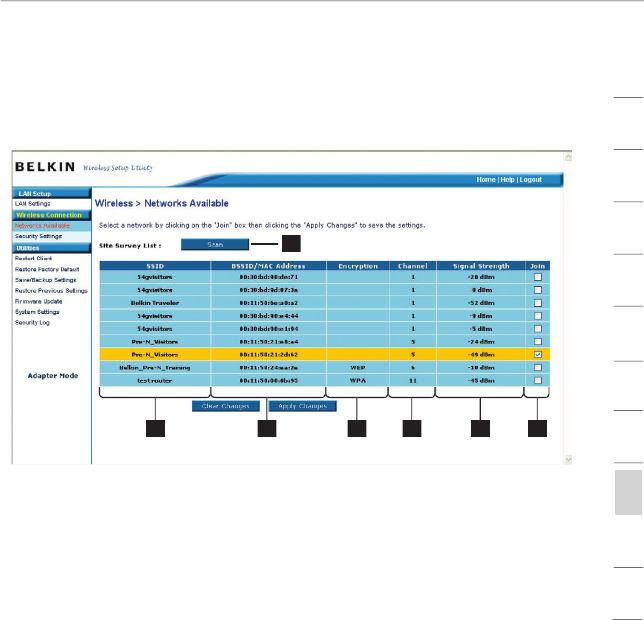Open the Home link
The height and width of the screenshot is (620, 644).
486,179
